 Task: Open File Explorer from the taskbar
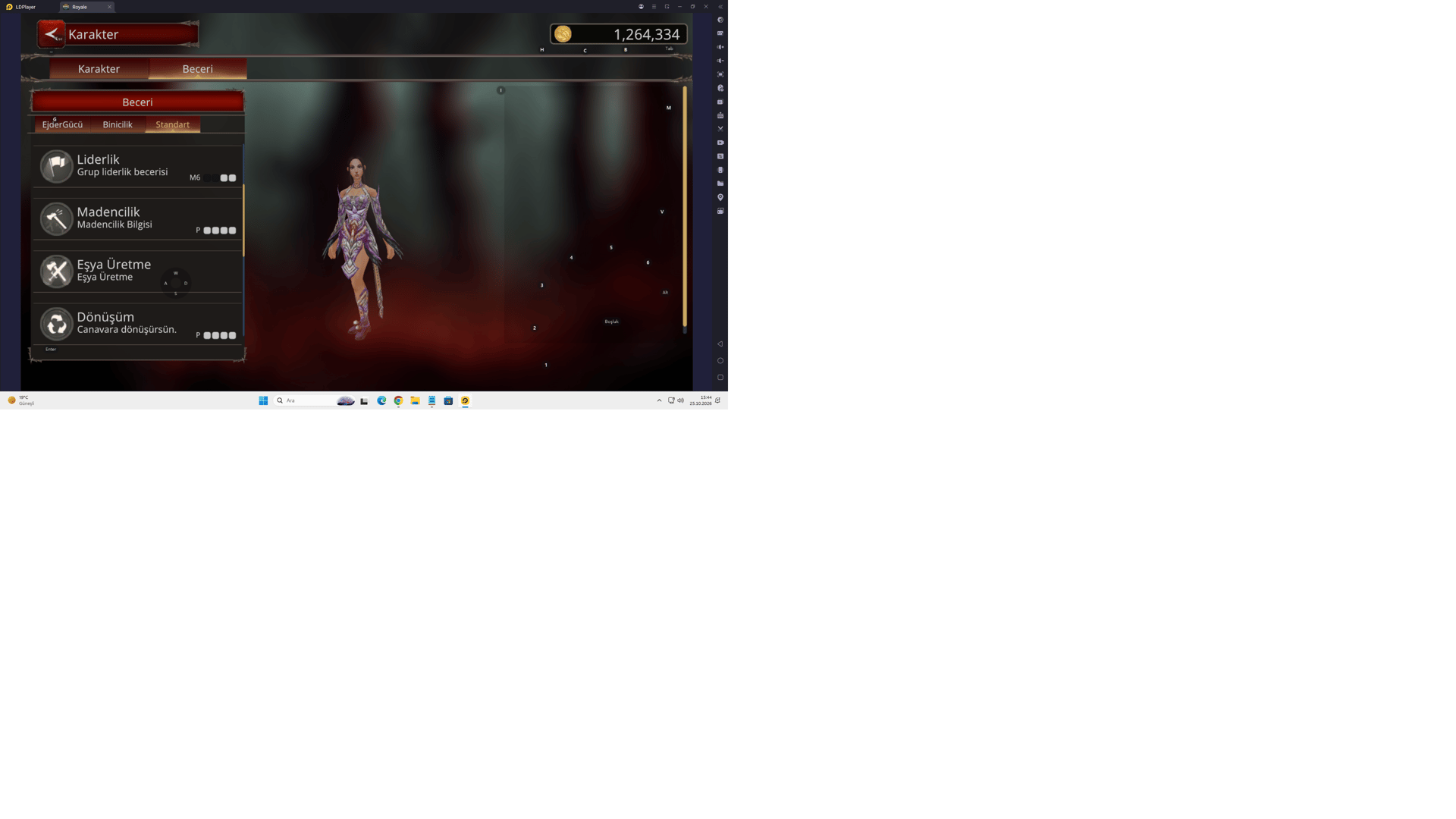coord(415,400)
